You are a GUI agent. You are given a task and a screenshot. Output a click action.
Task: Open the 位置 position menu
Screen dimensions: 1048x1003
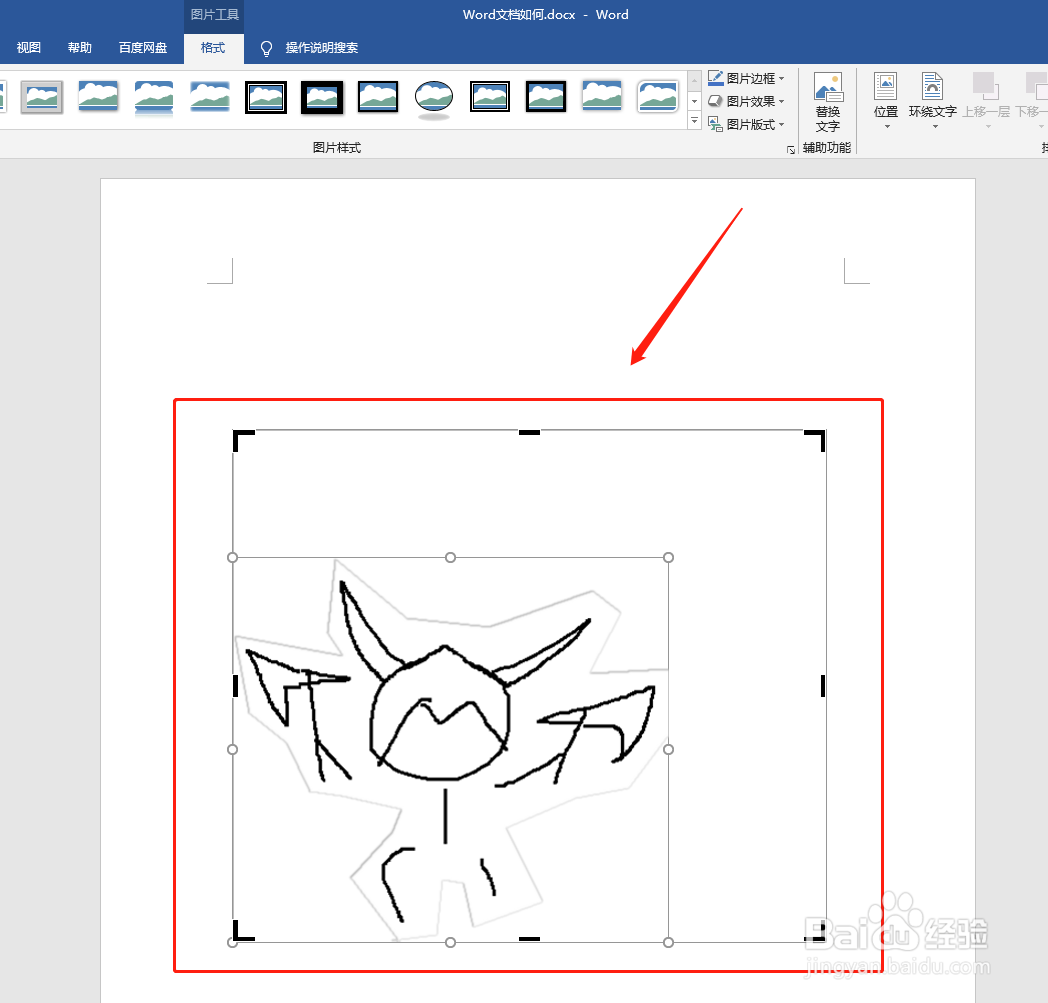[886, 100]
